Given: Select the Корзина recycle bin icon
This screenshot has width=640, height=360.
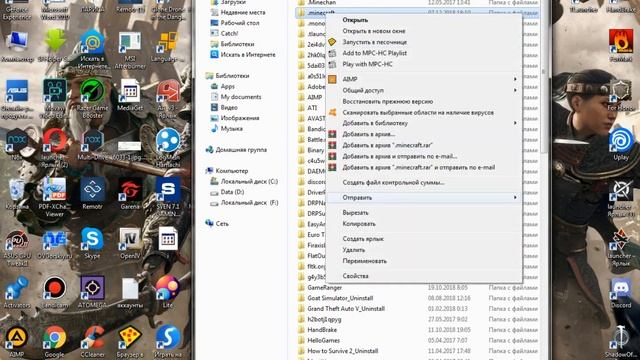Looking at the screenshot, I should pos(17,194).
